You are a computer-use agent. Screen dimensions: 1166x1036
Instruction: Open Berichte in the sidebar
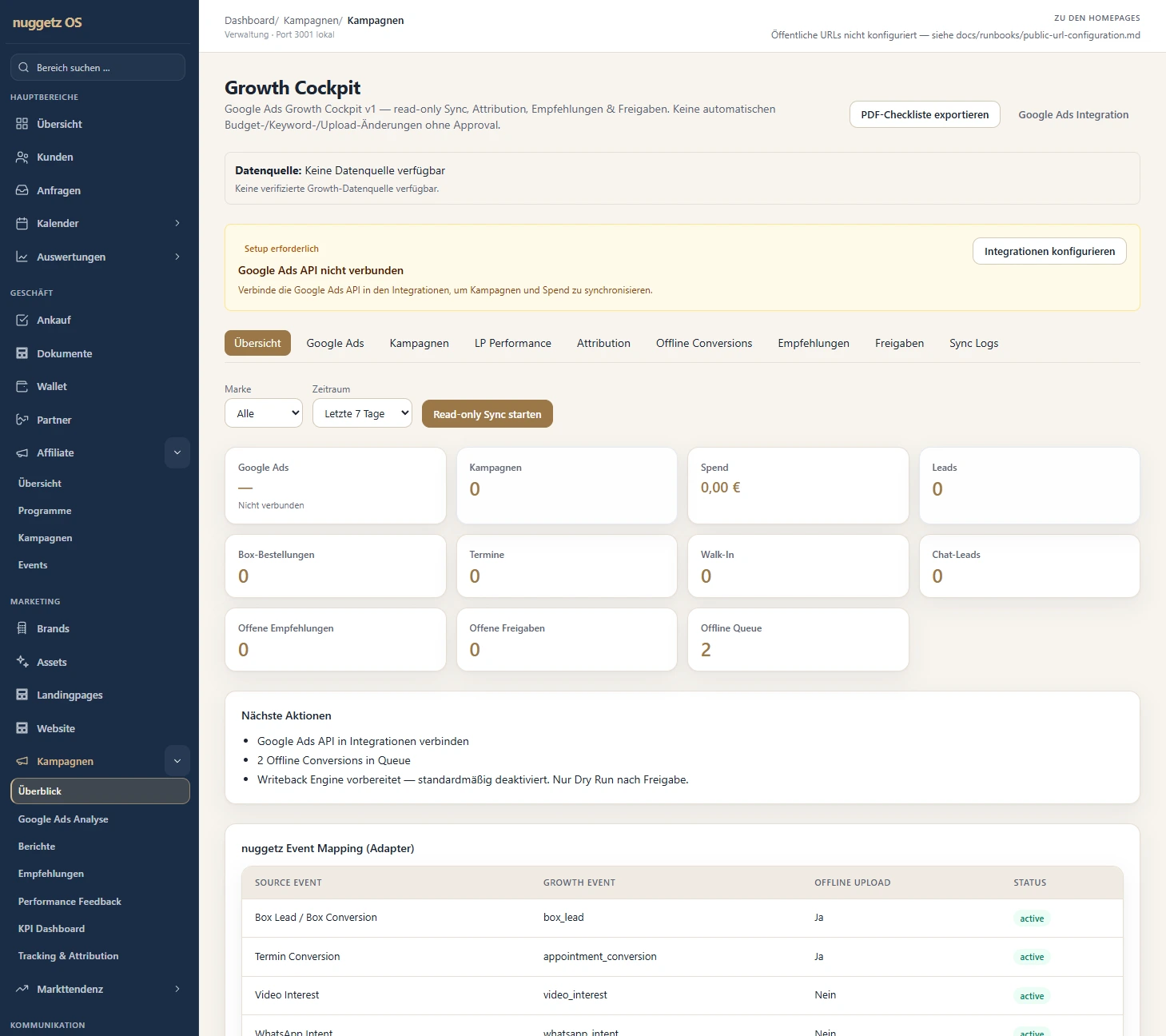click(37, 847)
